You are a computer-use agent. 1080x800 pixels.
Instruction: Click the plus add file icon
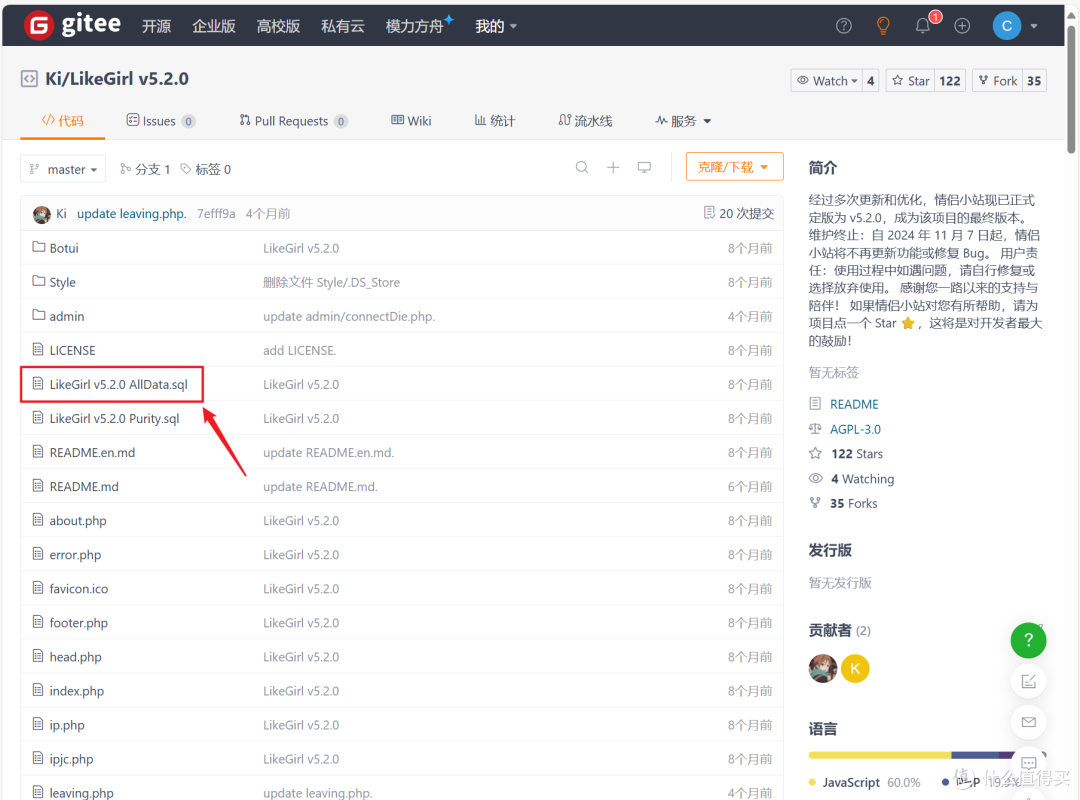[613, 167]
